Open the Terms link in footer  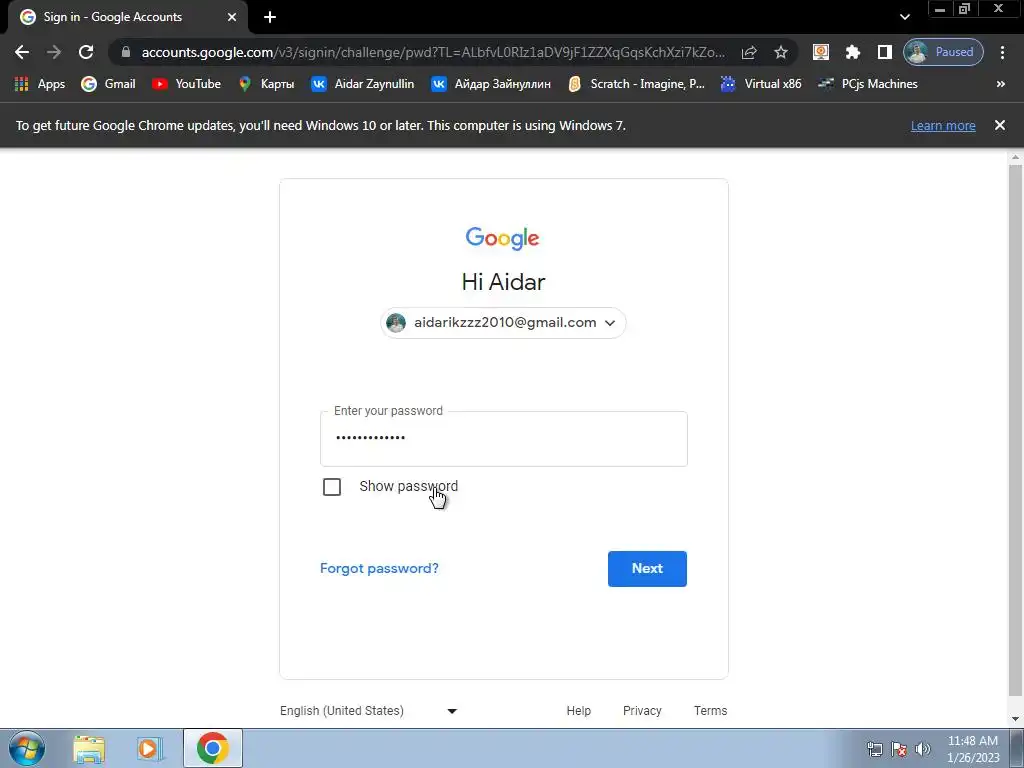coord(711,711)
